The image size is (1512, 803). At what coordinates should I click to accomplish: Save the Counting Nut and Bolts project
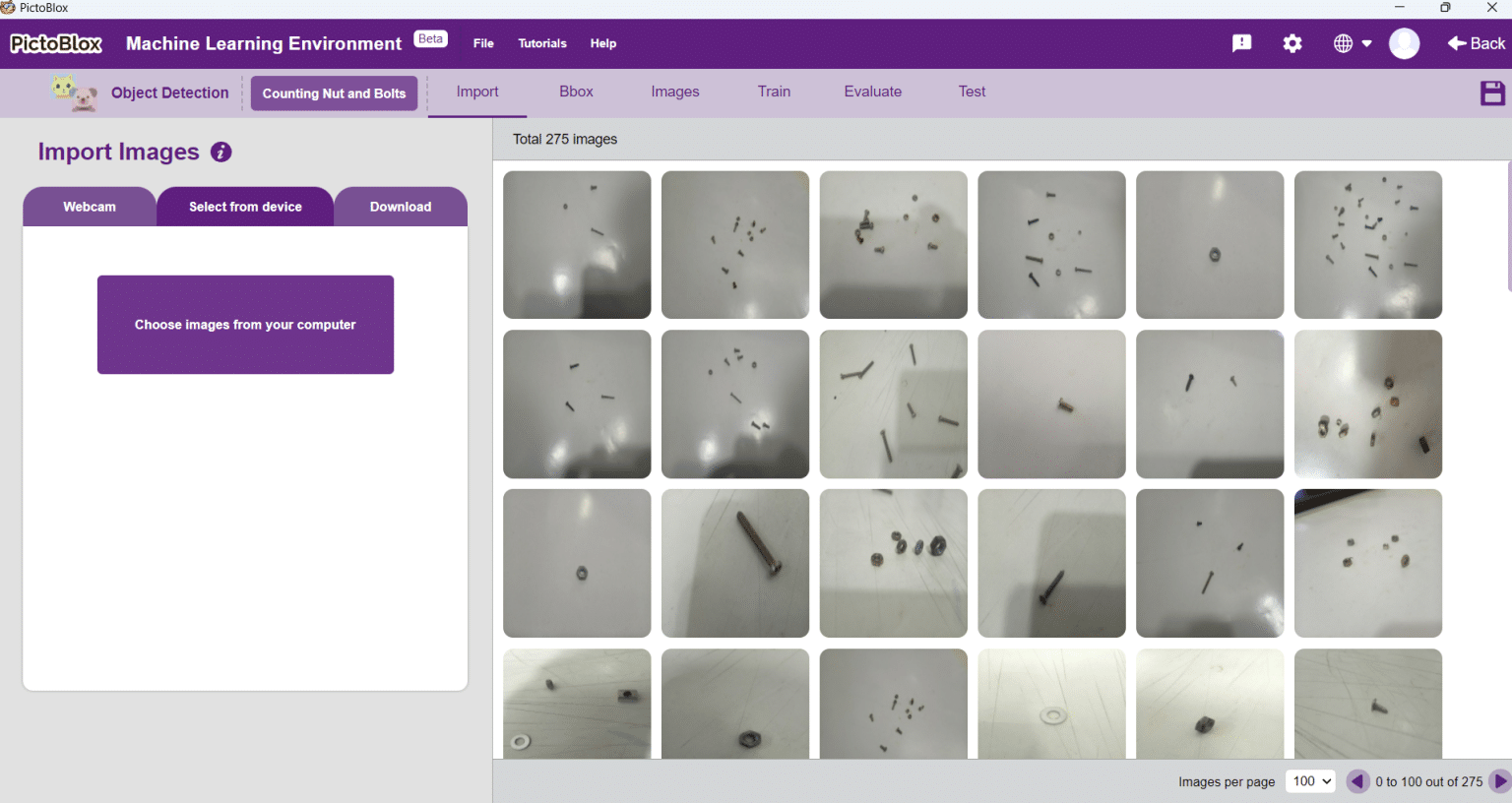coord(1491,93)
